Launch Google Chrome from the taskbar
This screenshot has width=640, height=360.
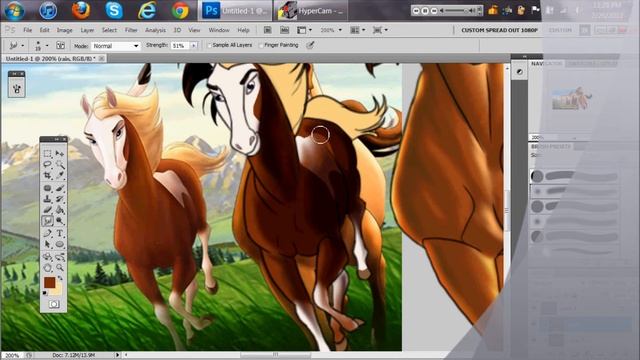(x=180, y=11)
